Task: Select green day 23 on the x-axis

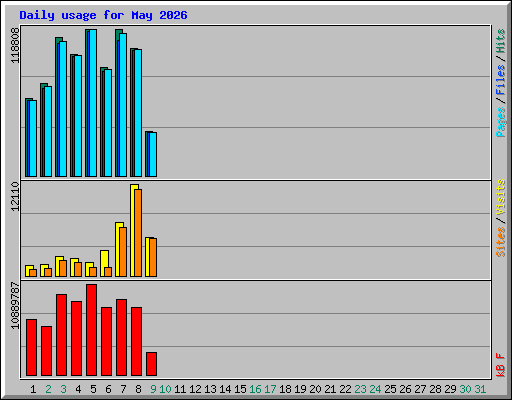Action: [360, 389]
